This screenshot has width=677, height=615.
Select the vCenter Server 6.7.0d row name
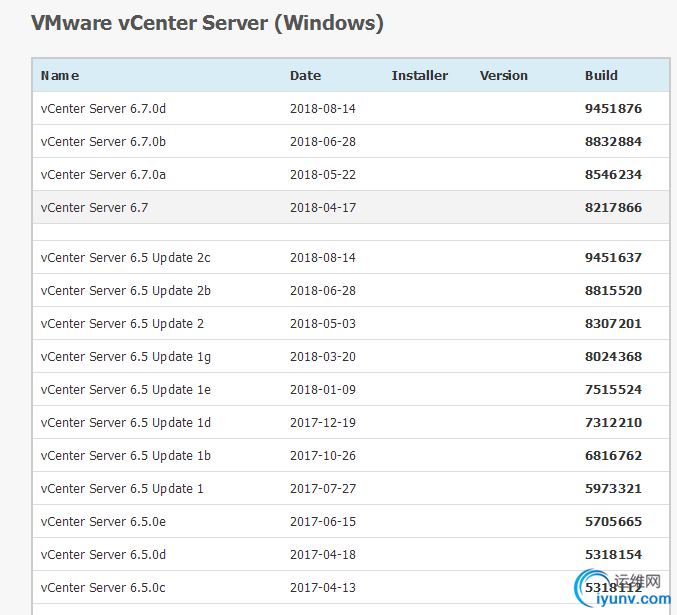103,108
